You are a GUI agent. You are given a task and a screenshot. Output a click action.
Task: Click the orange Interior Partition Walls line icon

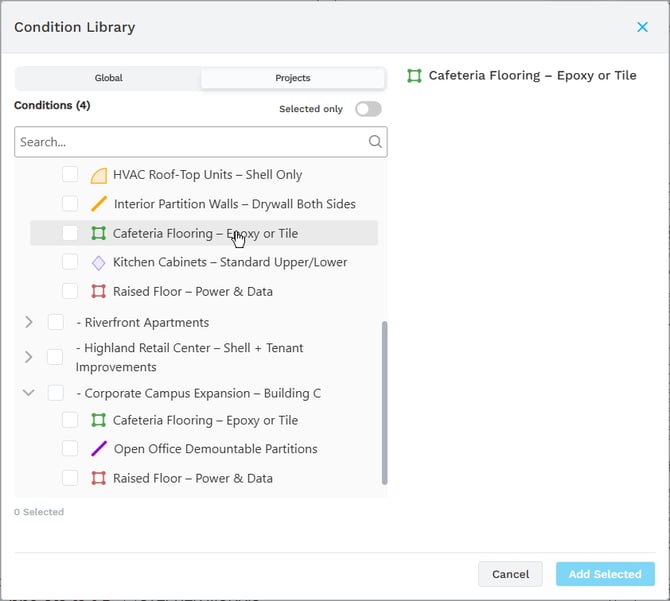tap(98, 204)
